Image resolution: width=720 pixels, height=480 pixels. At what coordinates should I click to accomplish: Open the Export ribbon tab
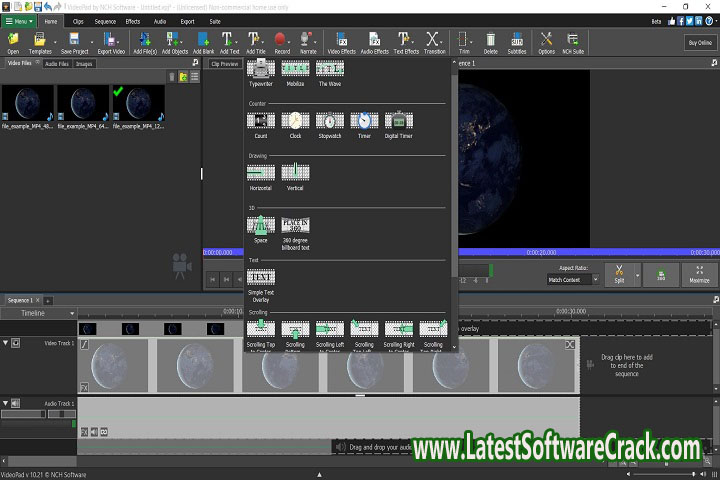[x=187, y=22]
